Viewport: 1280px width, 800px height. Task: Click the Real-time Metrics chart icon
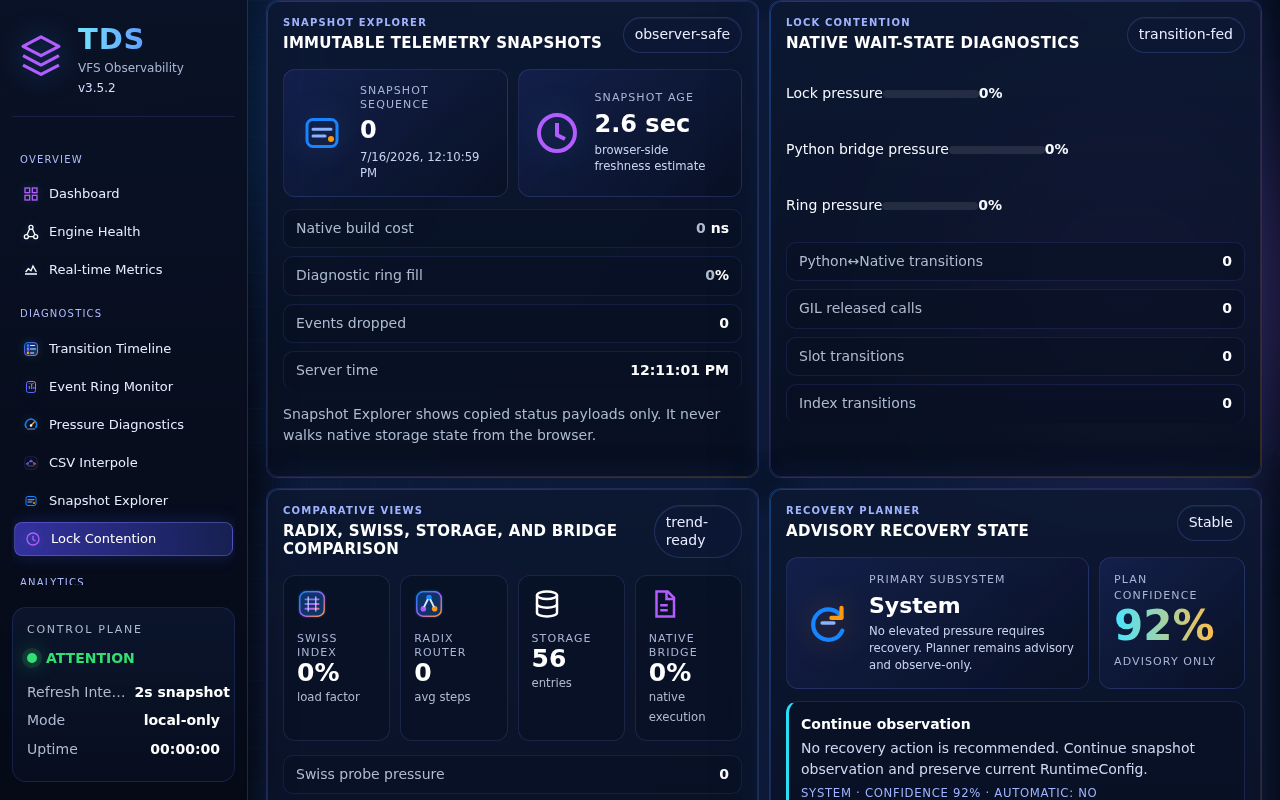[x=31, y=270]
